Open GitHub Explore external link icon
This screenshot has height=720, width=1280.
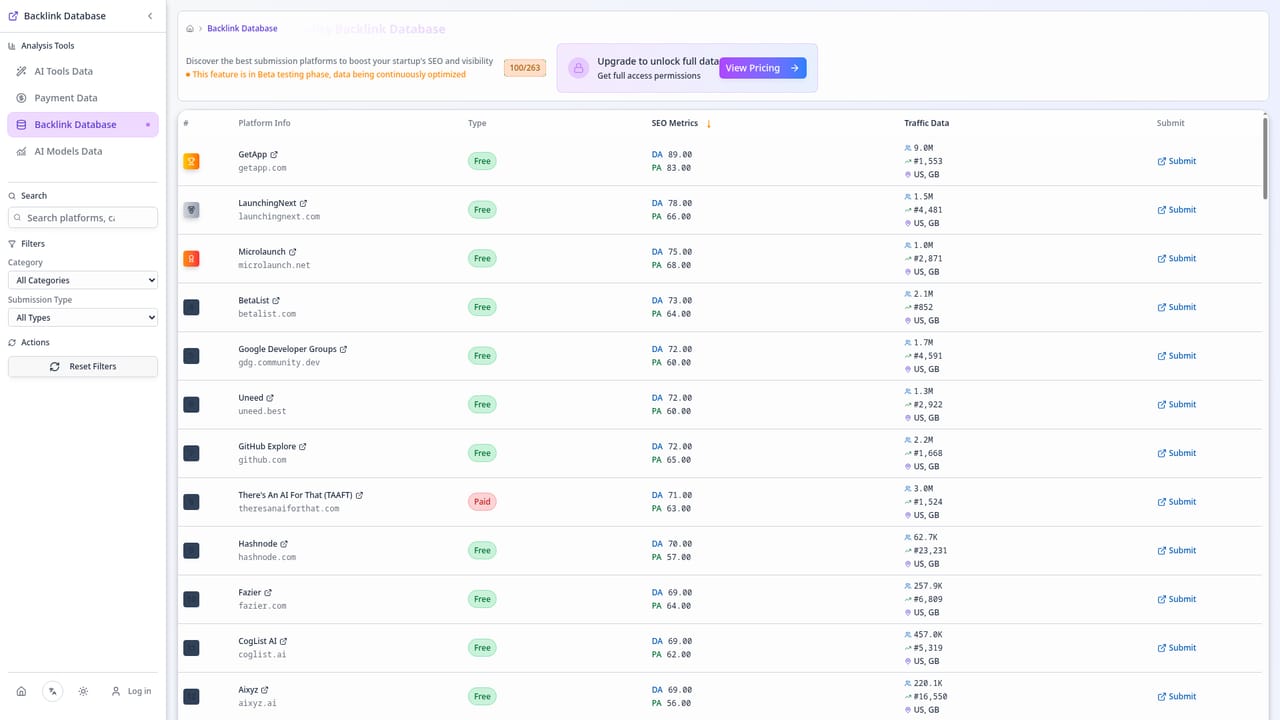tap(302, 446)
